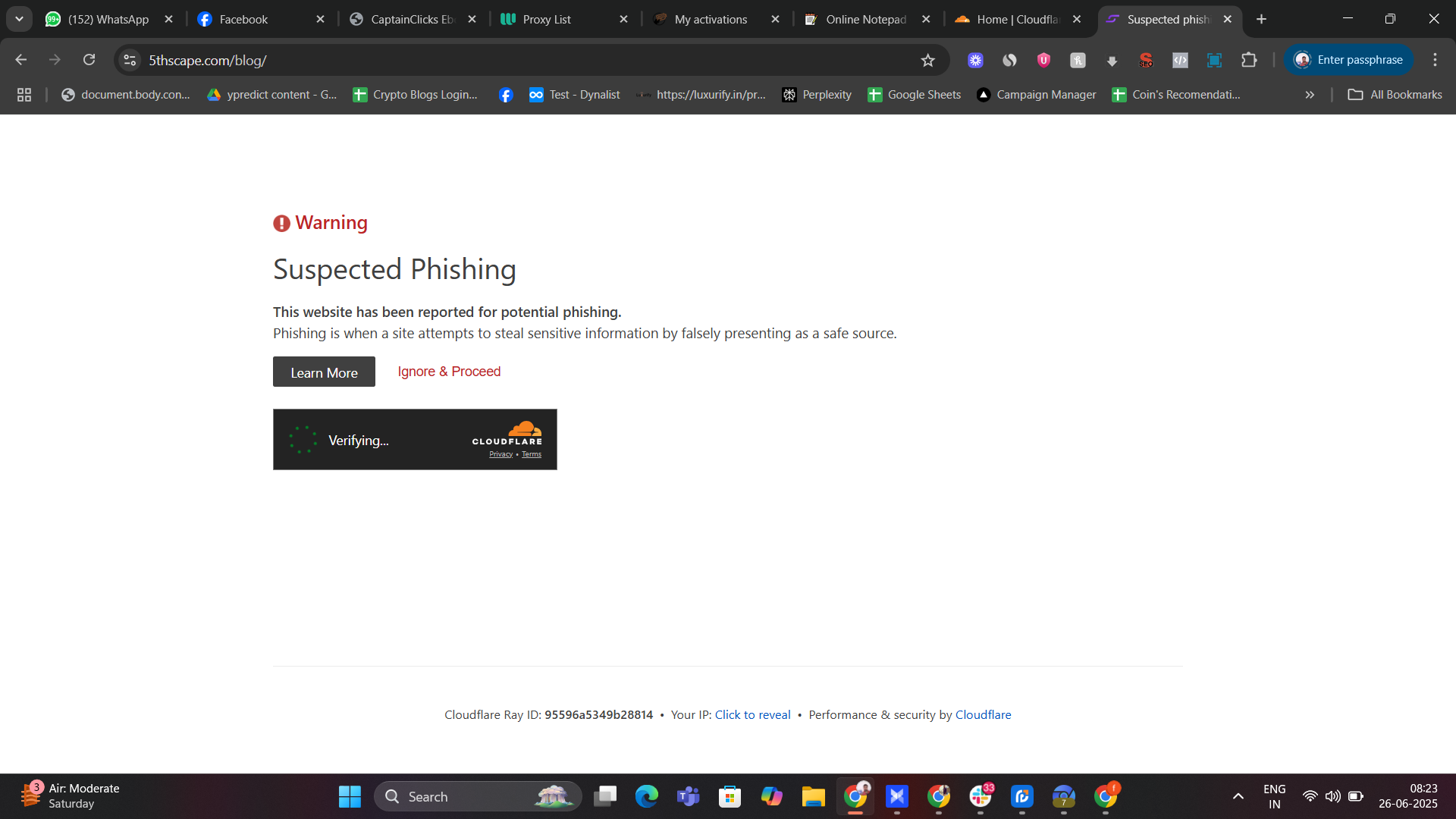Open the Perplexity bookmark
Screen dimensions: 1456x819
point(817,95)
